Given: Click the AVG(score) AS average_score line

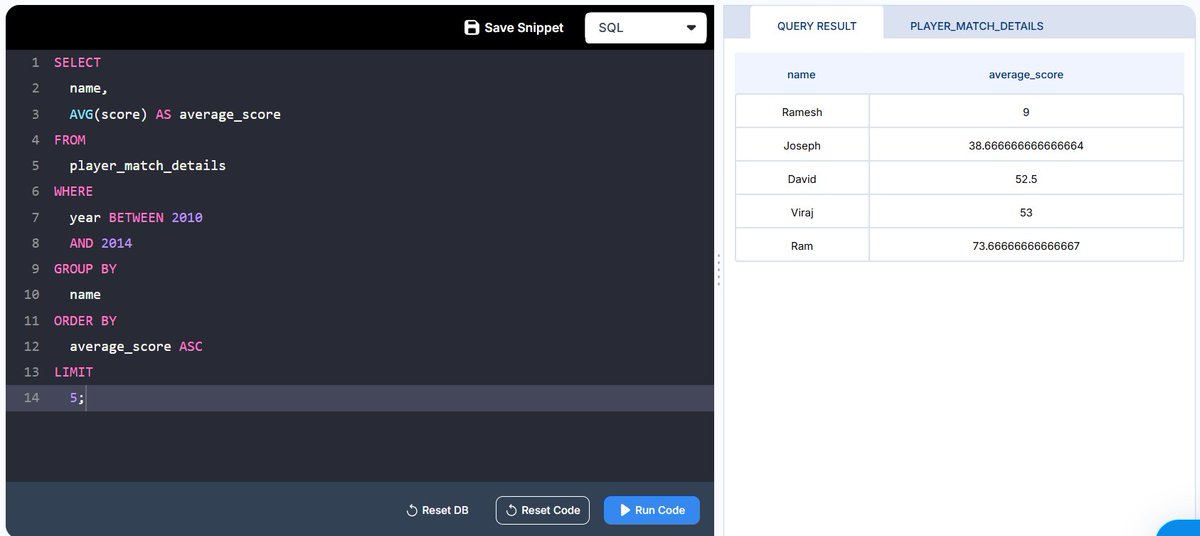Looking at the screenshot, I should coord(175,114).
